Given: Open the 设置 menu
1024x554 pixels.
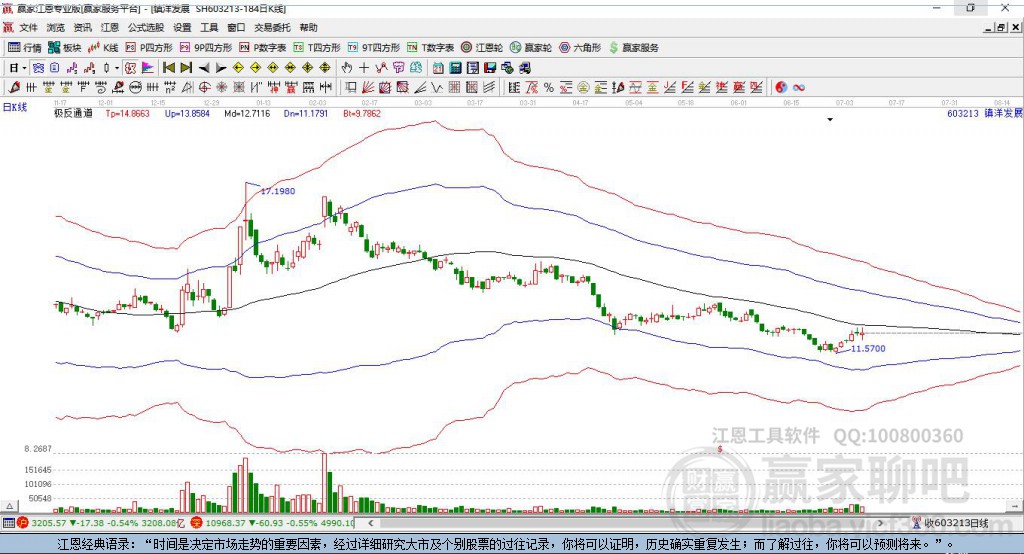Looking at the screenshot, I should [182, 27].
